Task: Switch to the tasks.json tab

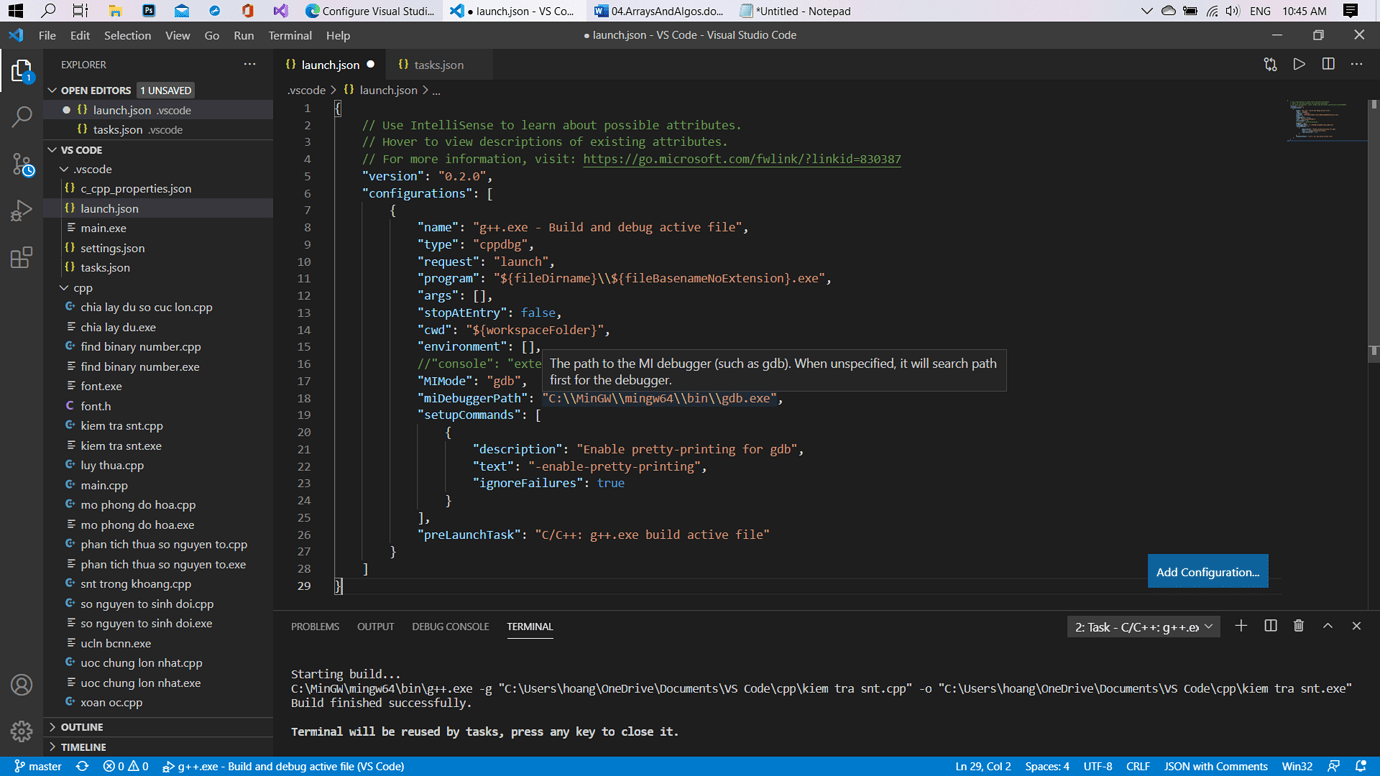Action: (x=438, y=62)
